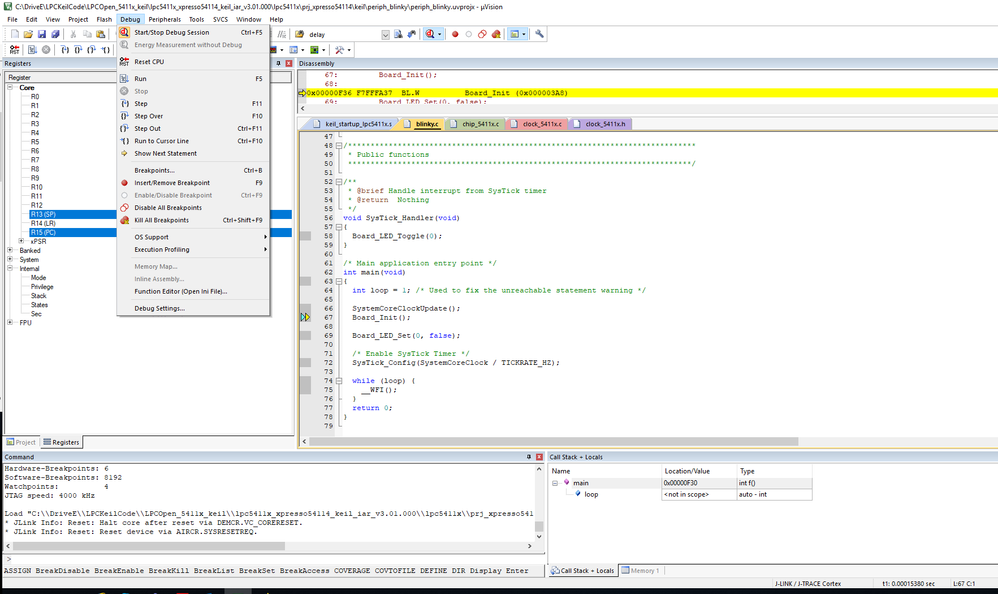Click the New file toolbar icon

(x=13, y=34)
